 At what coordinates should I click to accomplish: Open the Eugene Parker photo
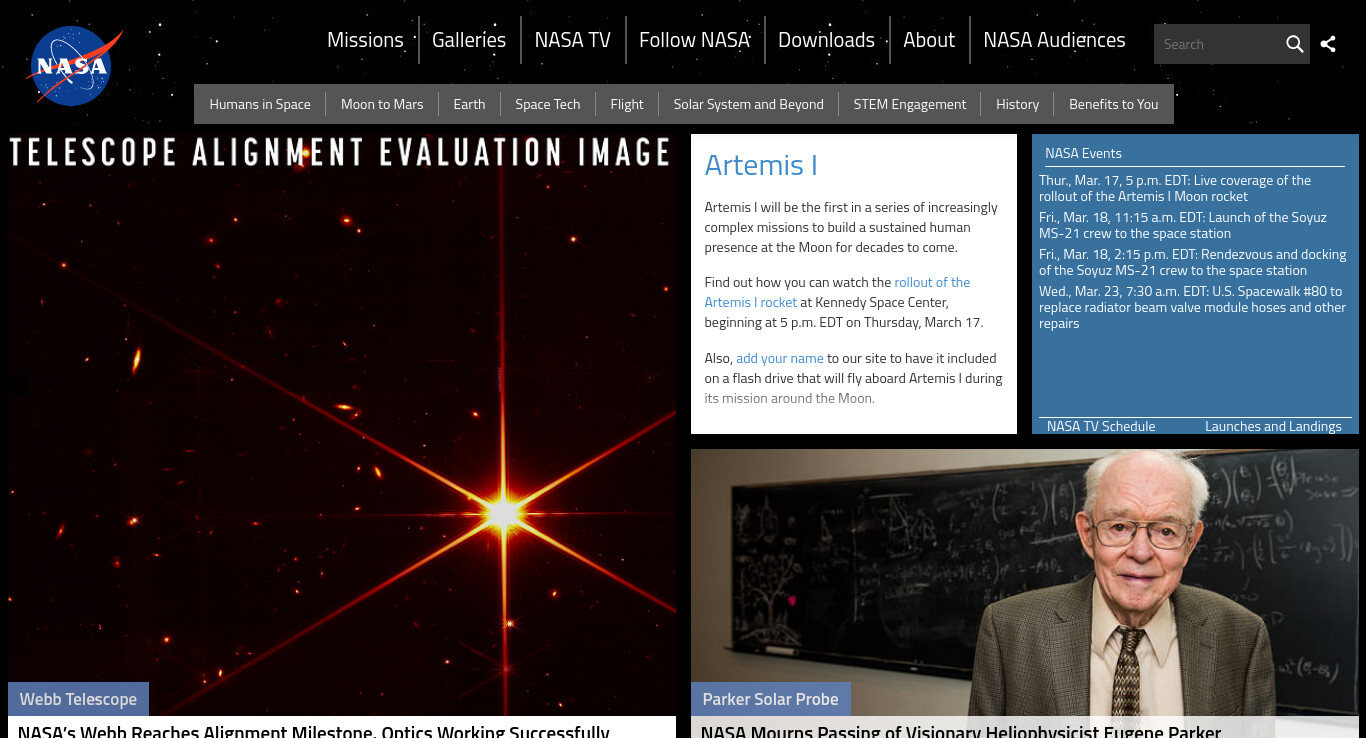click(x=1025, y=582)
